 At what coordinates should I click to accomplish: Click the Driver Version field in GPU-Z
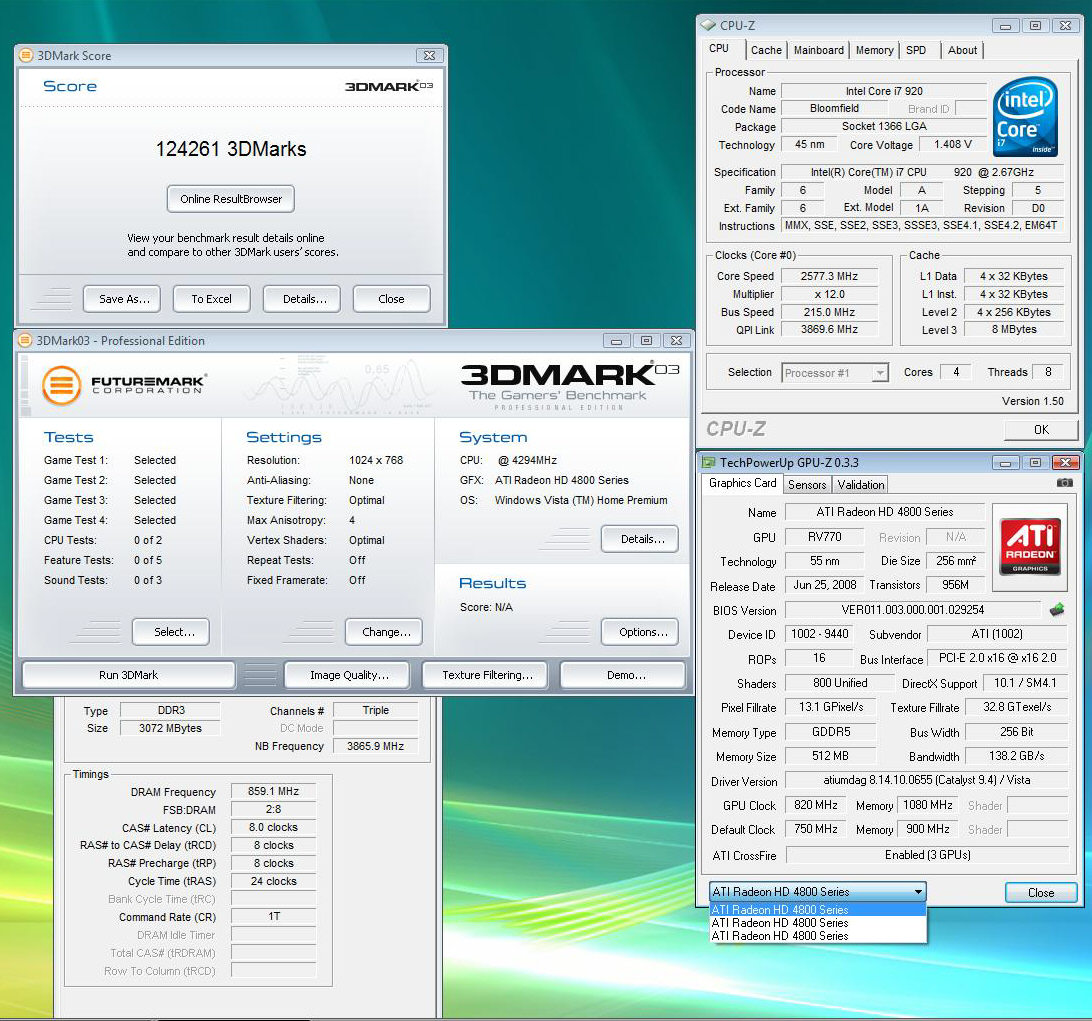click(x=927, y=781)
